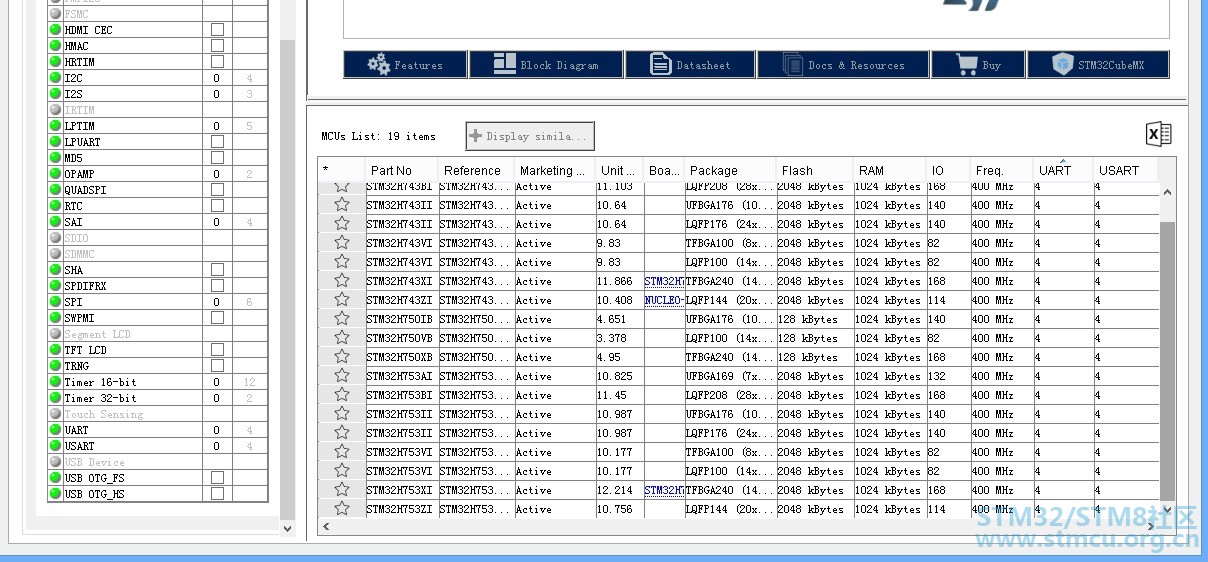Open STM32H7 board link in STM32H753XI row

pyautogui.click(x=664, y=490)
